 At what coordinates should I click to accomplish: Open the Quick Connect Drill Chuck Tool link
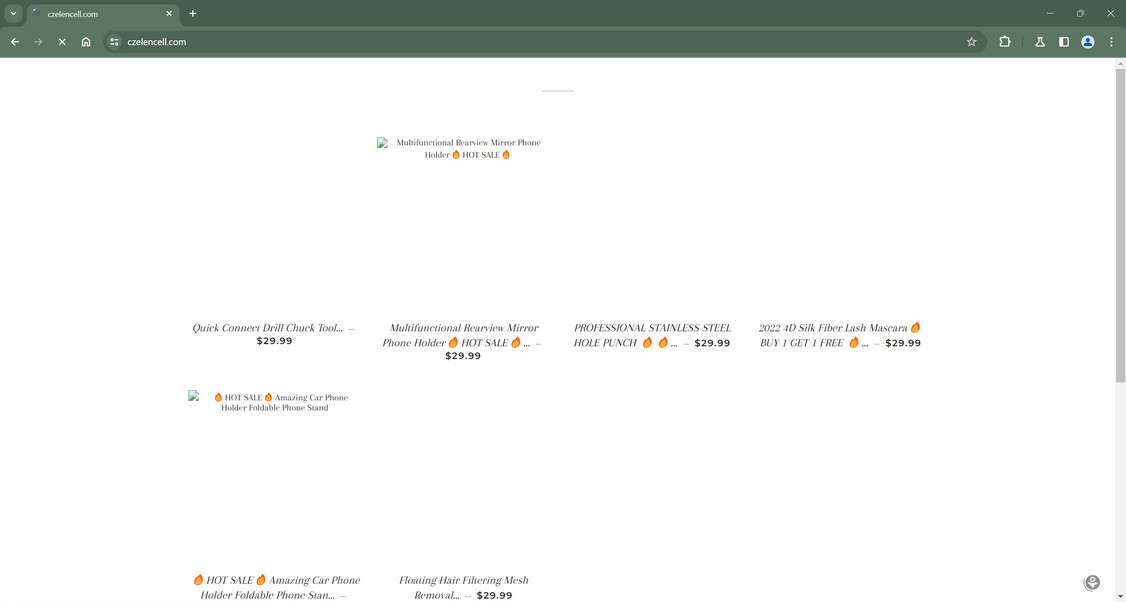[x=266, y=327]
